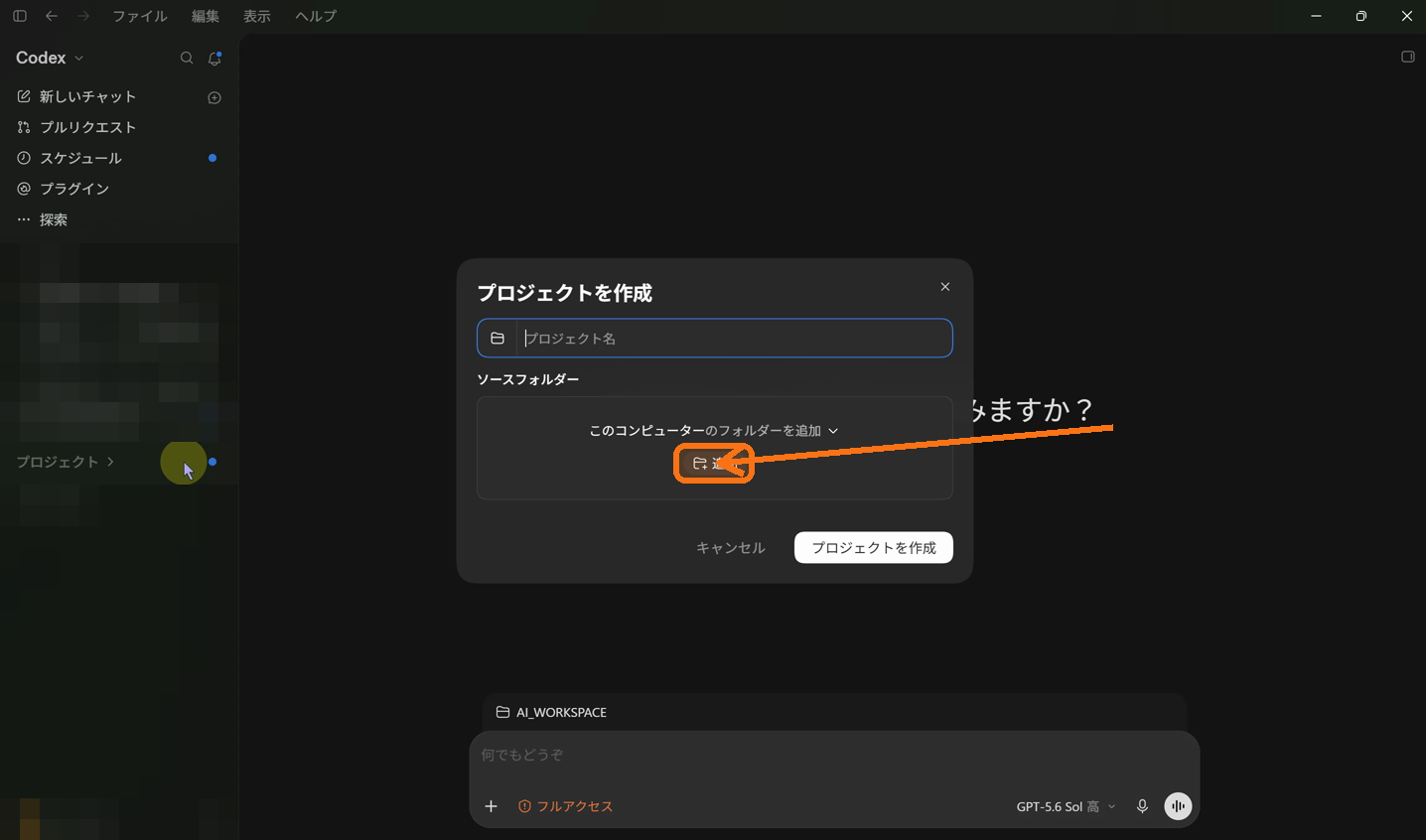Select the AI_WORKSPACE folder chip
This screenshot has height=840, width=1426.
[551, 712]
